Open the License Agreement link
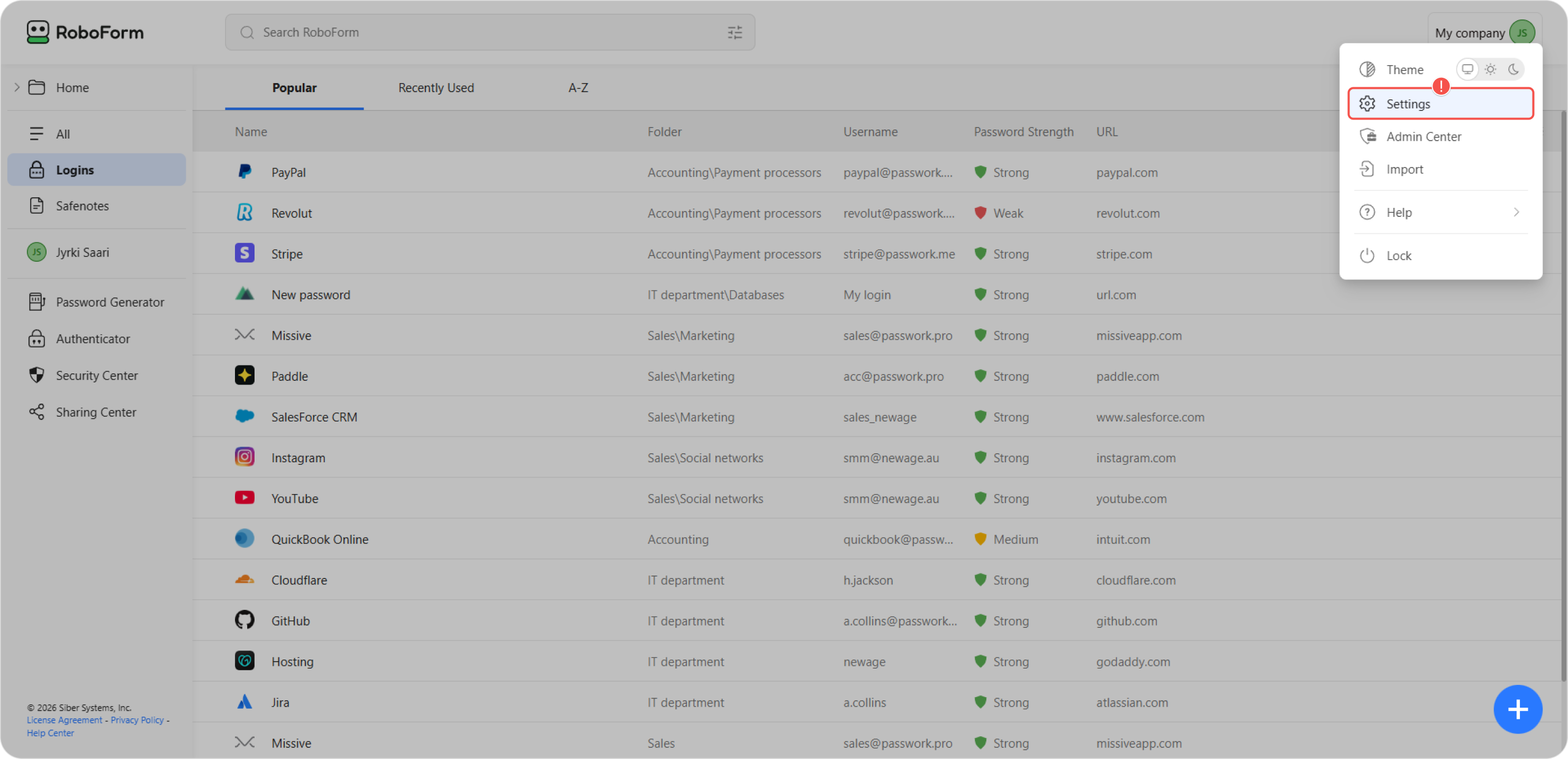Image resolution: width=1568 pixels, height=759 pixels. click(65, 720)
